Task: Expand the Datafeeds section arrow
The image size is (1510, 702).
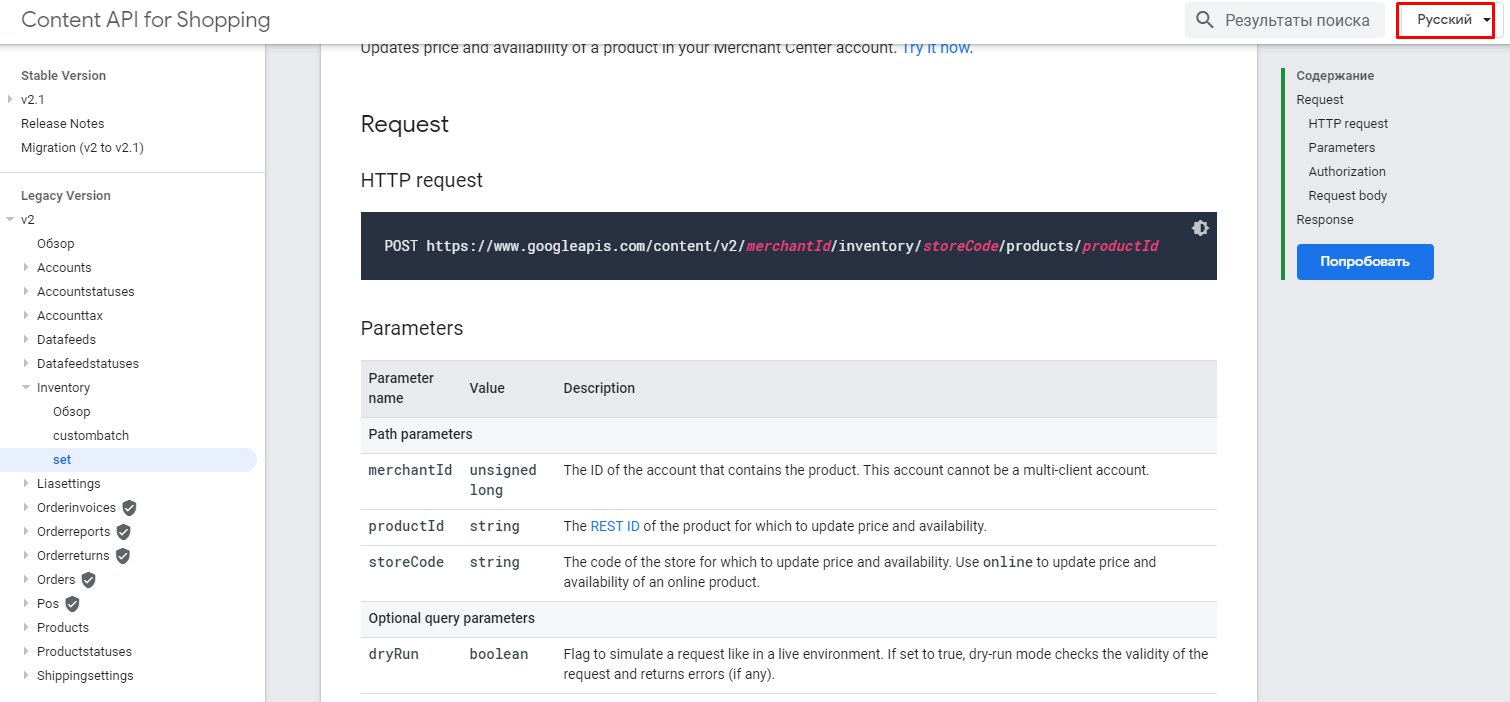Action: click(x=26, y=340)
